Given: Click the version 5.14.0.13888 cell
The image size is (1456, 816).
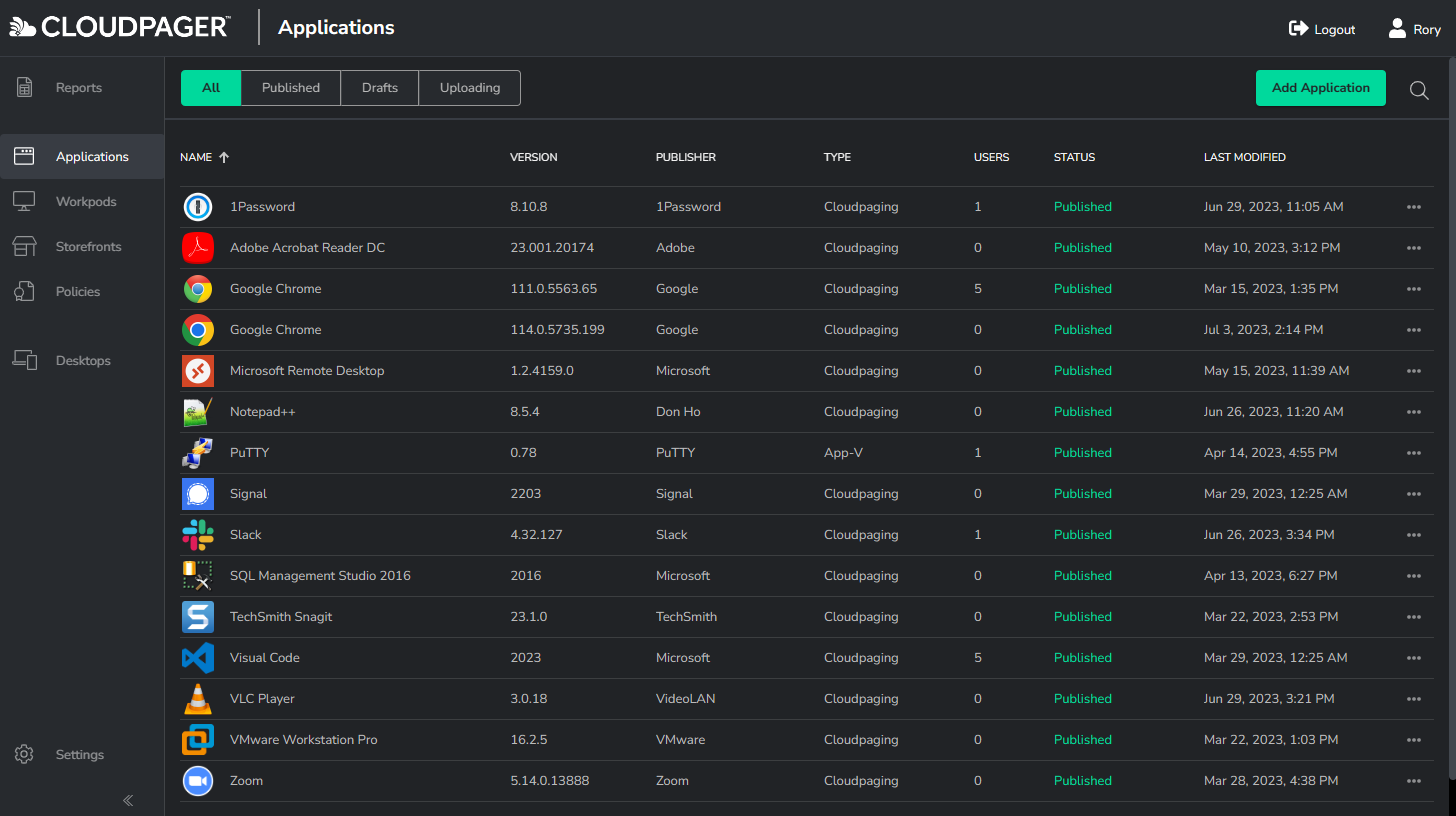Looking at the screenshot, I should [x=550, y=781].
